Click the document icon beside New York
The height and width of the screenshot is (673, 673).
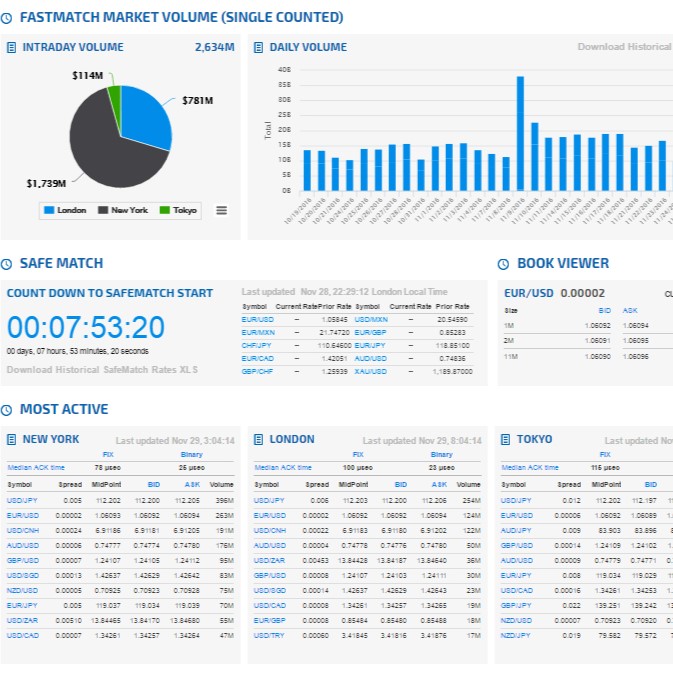coord(12,439)
